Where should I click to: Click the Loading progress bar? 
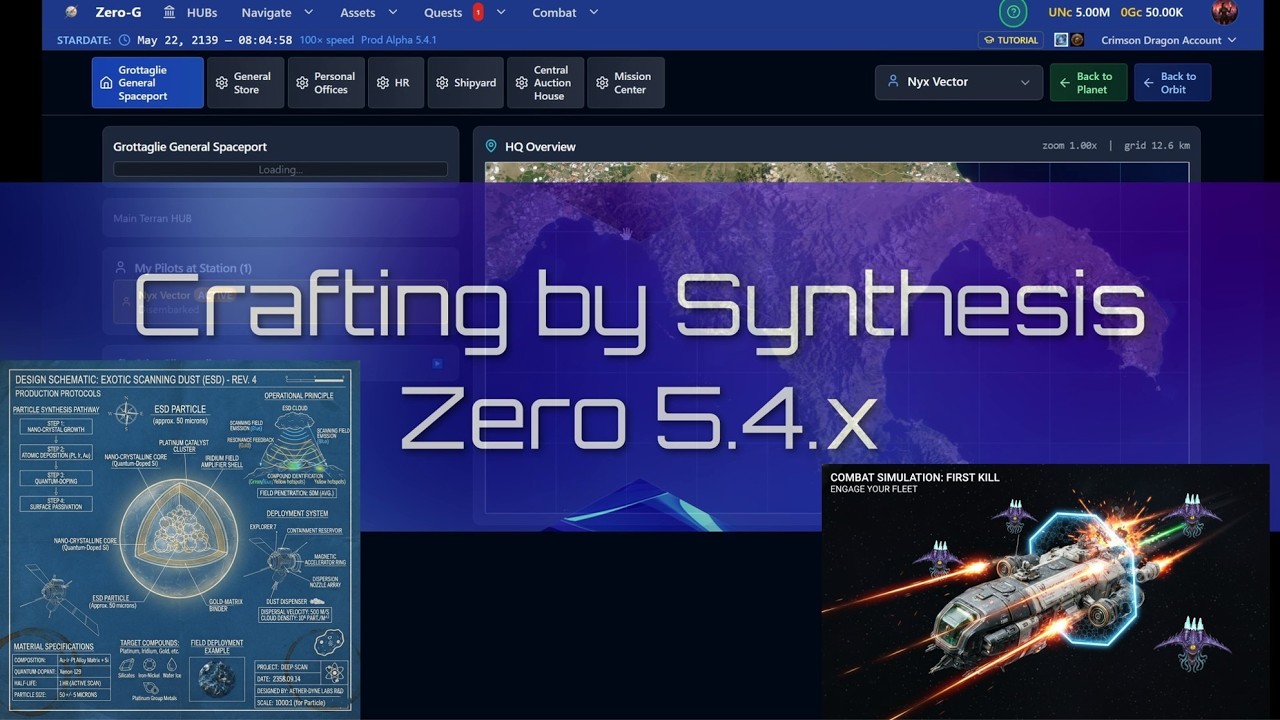[280, 170]
